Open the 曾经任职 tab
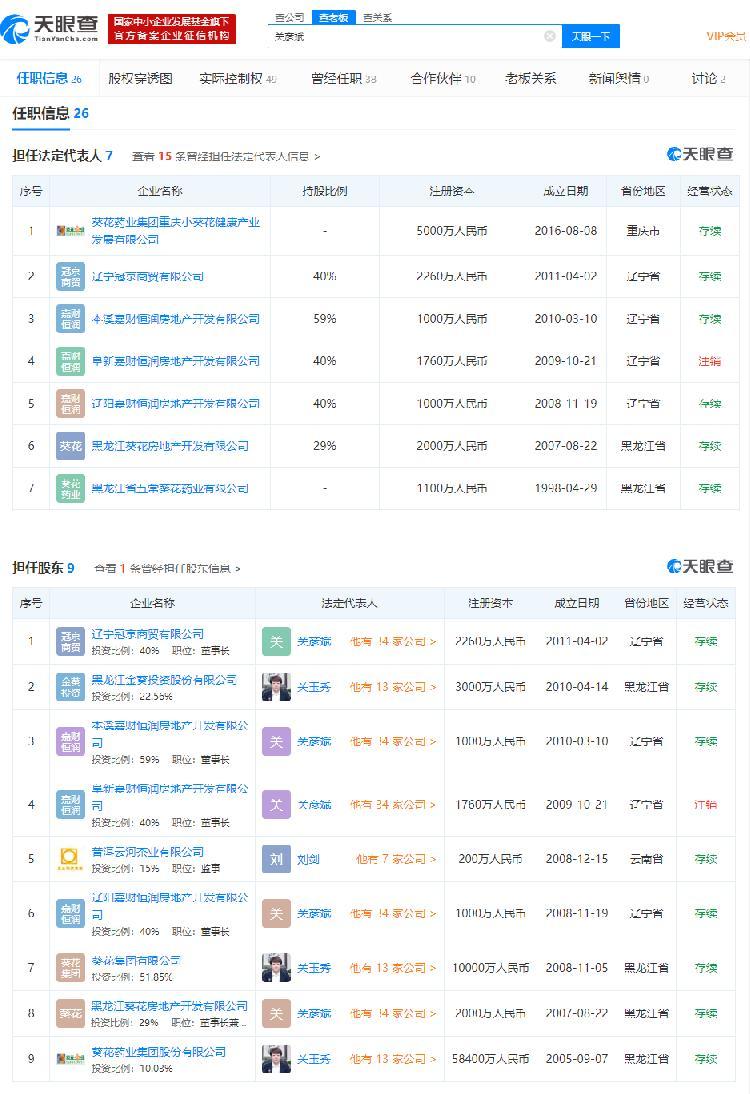This screenshot has width=750, height=1094. click(x=344, y=78)
